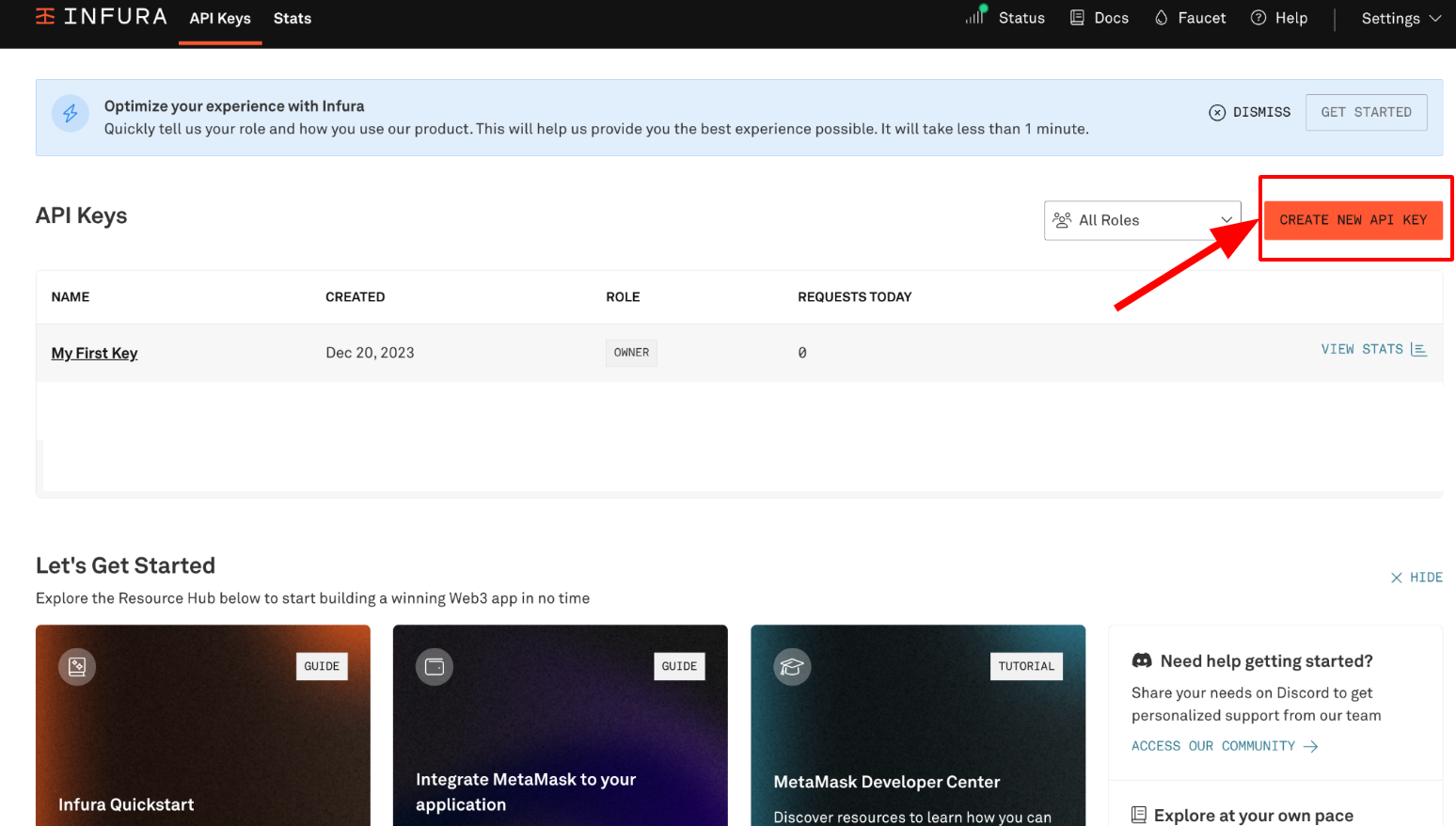Open the Infura Quickstart guide card
The width and height of the screenshot is (1456, 826).
tap(203, 725)
